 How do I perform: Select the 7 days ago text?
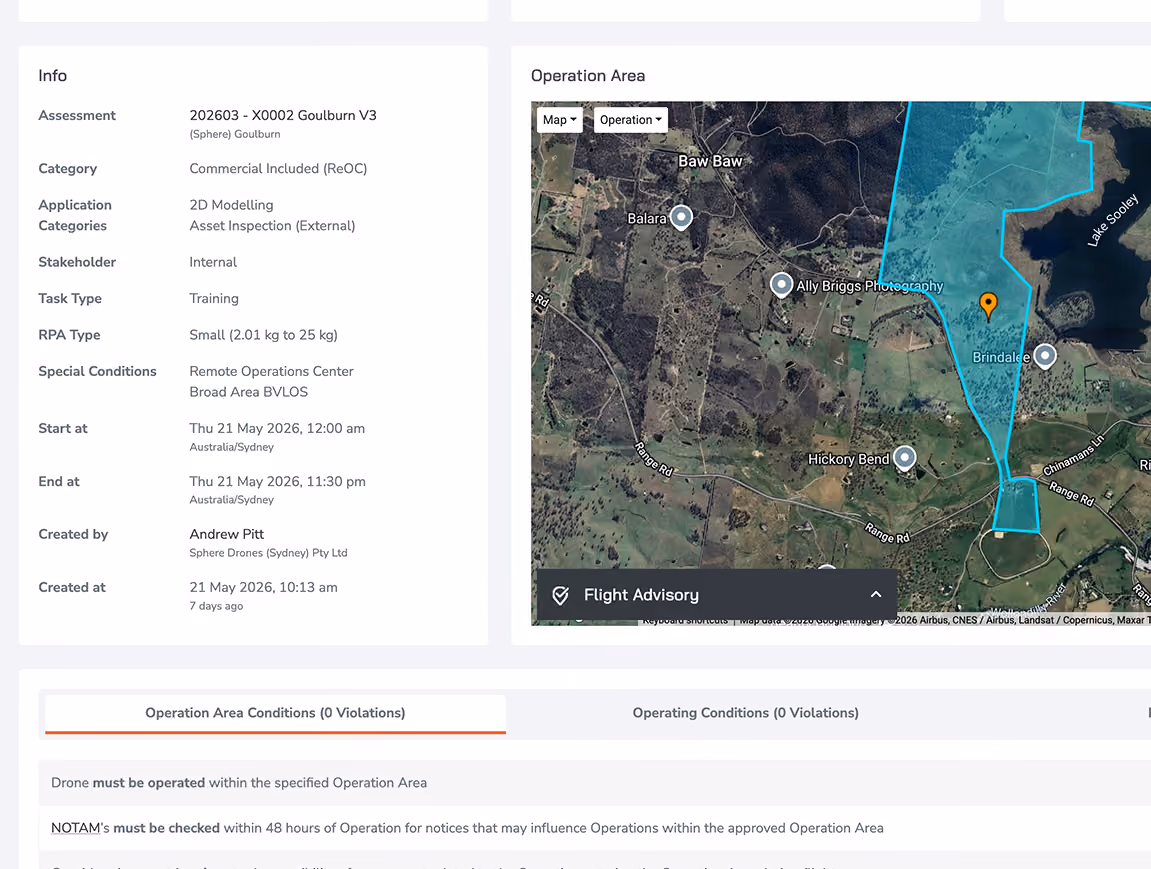(217, 606)
